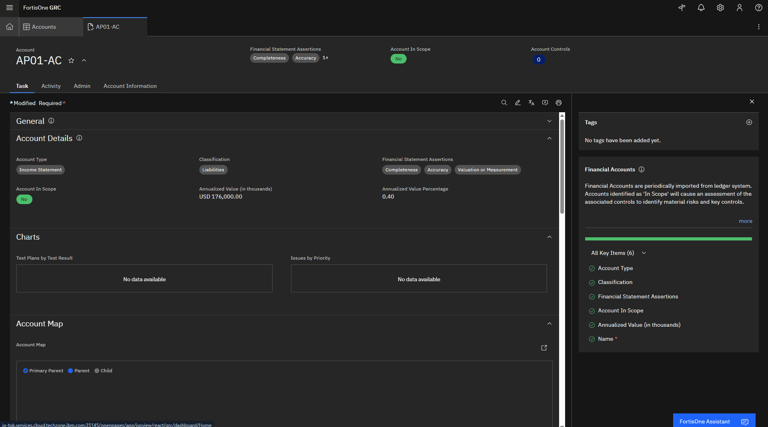This screenshot has height=427, width=768.
Task: Click the Account In Scope No badge in header
Action: [398, 59]
